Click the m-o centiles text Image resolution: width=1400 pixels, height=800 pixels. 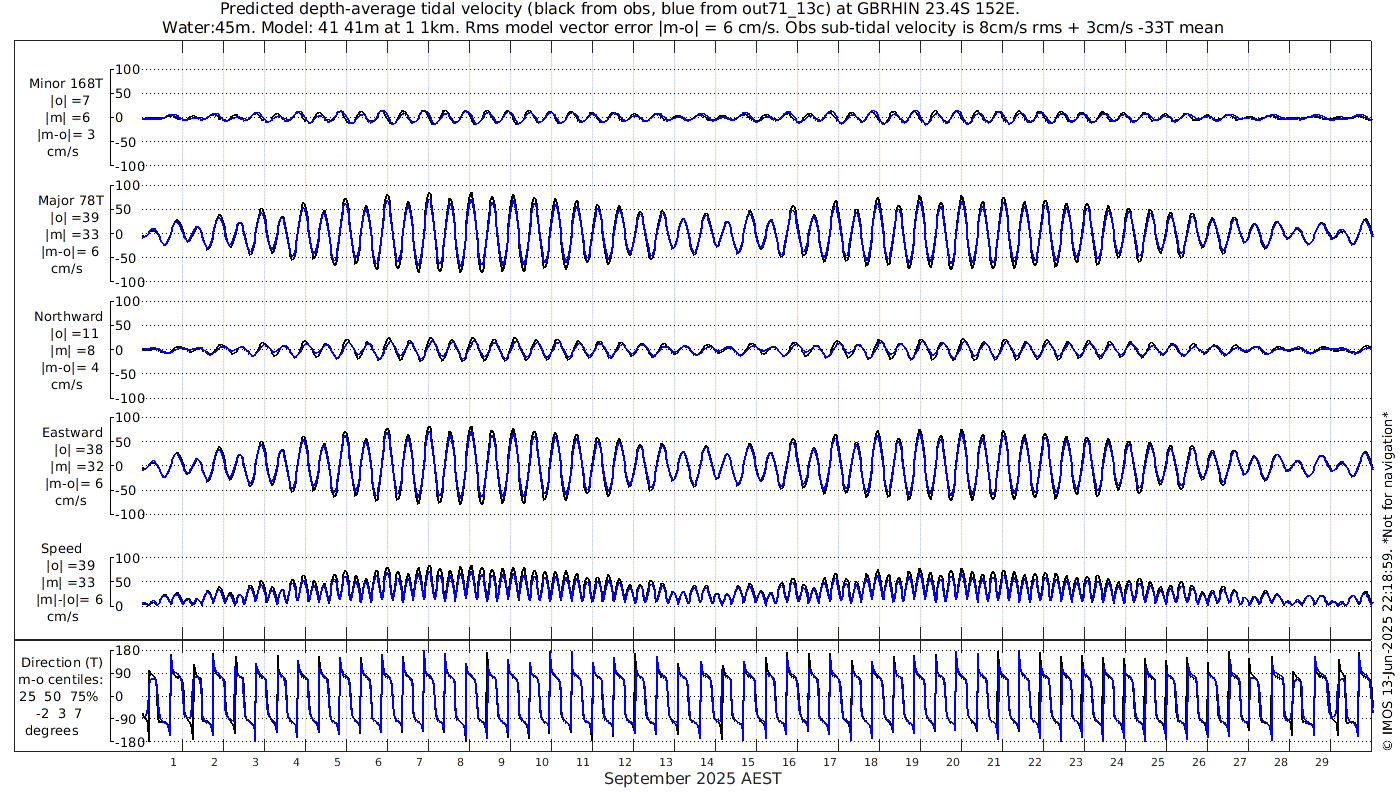[62, 680]
